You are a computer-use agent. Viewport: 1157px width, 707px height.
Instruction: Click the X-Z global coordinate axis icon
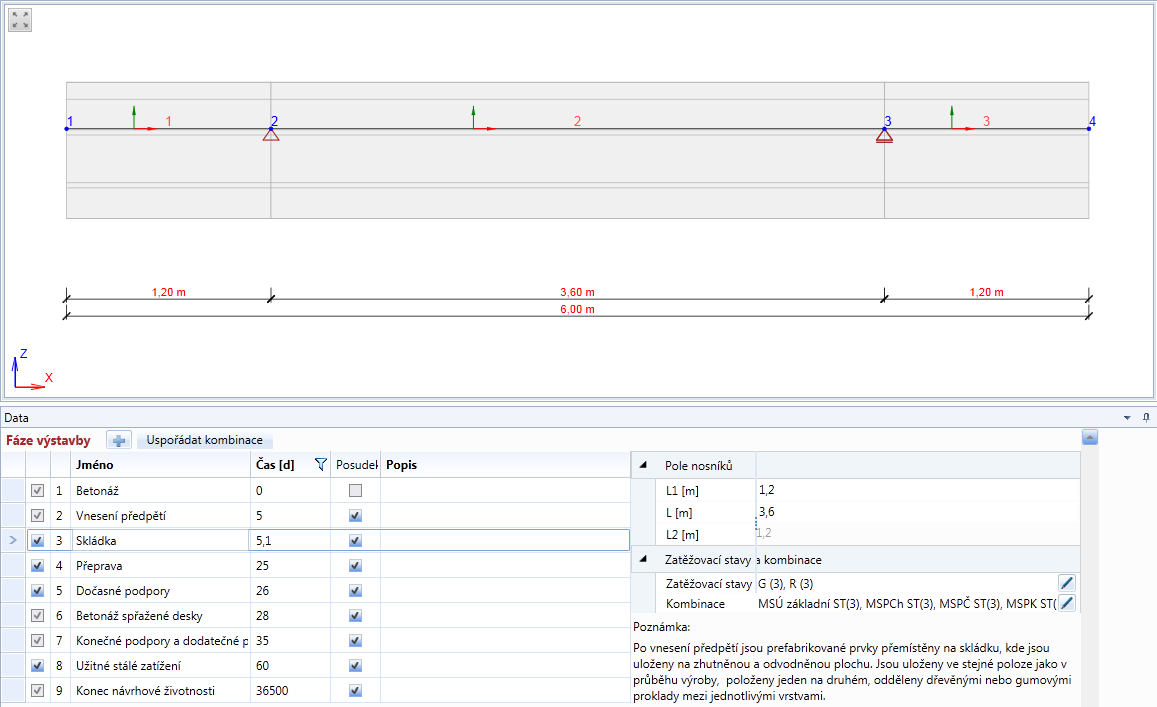[31, 370]
